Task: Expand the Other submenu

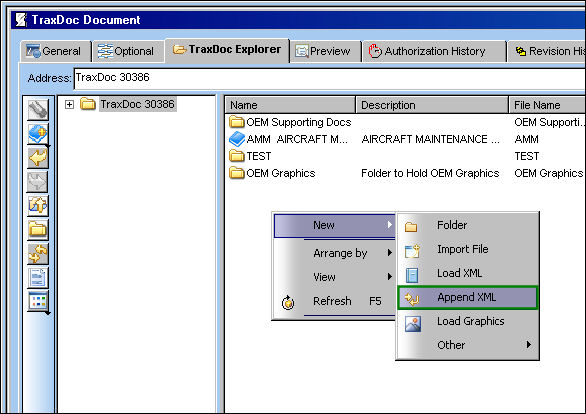Action: point(467,345)
